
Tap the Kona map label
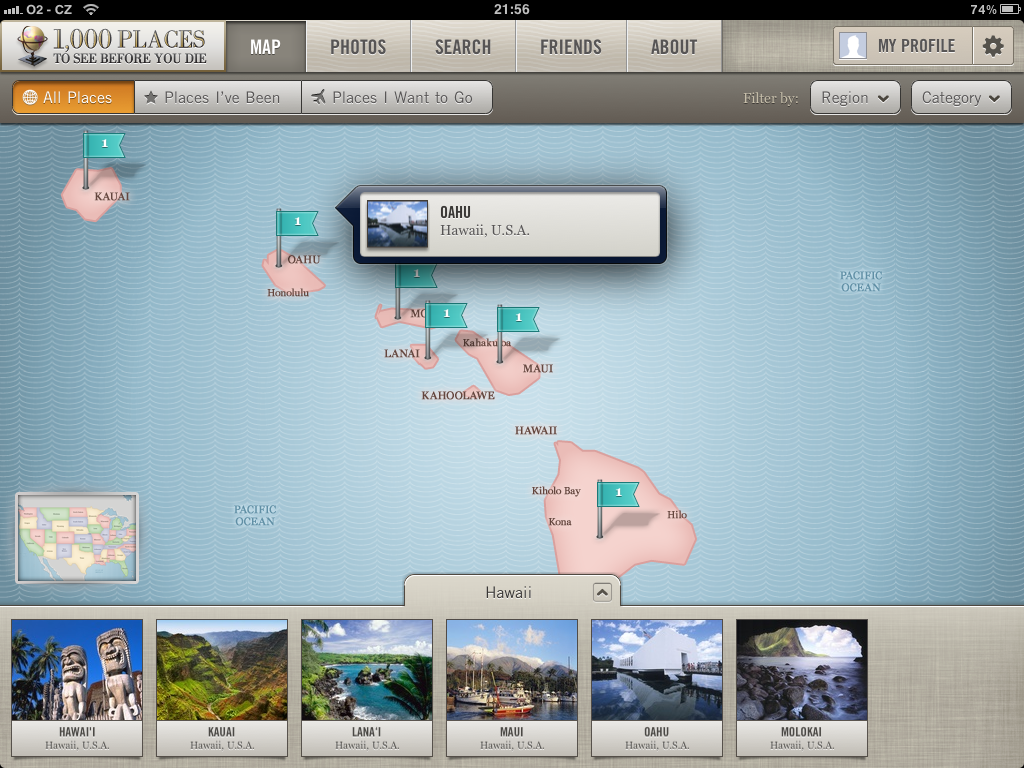[560, 522]
